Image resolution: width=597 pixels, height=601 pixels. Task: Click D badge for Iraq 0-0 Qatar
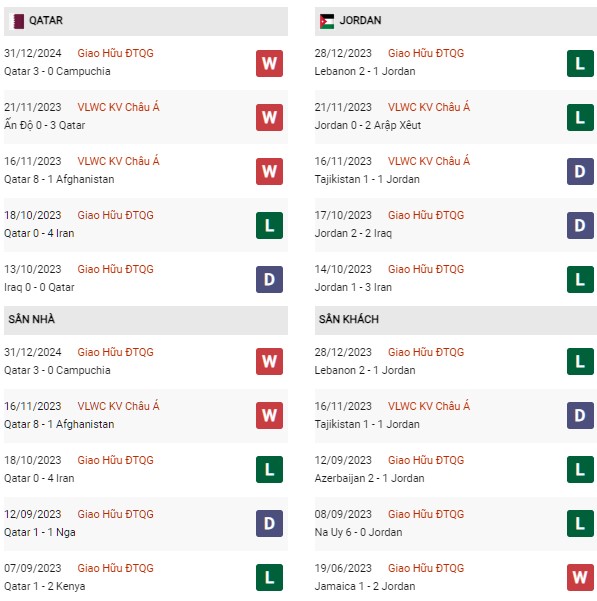coord(269,279)
